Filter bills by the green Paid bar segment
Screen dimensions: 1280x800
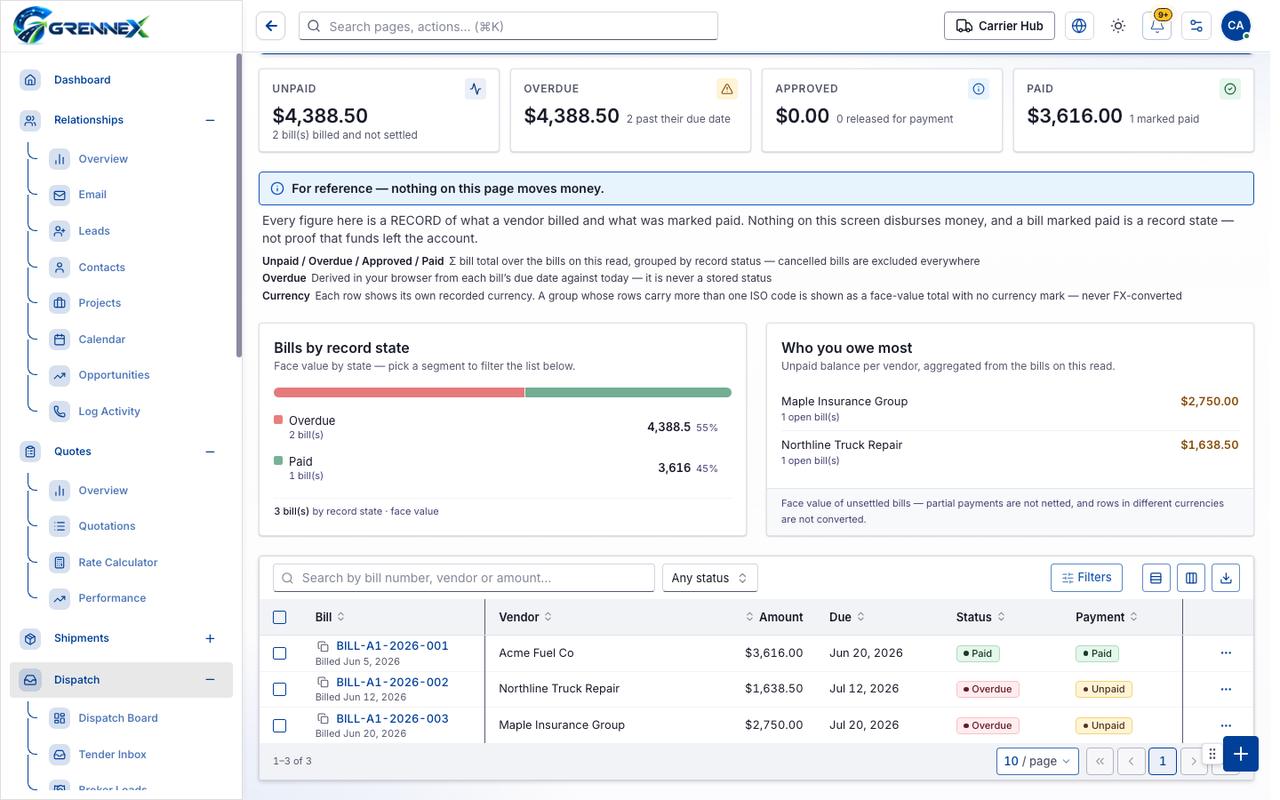point(628,393)
